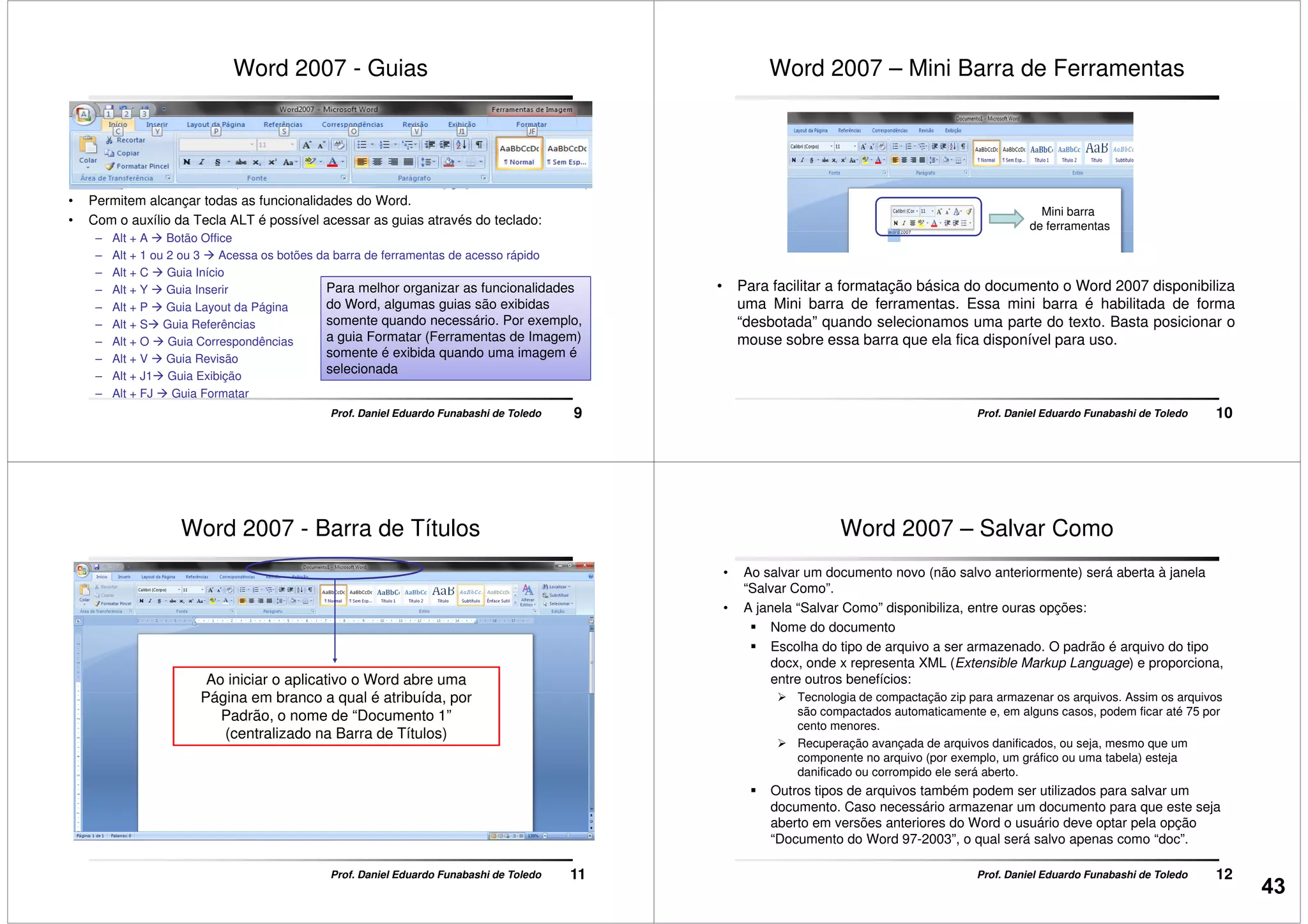This screenshot has width=1308, height=924.
Task: Click Substituir in Barra de Títulos ribbon
Action: click(555, 595)
